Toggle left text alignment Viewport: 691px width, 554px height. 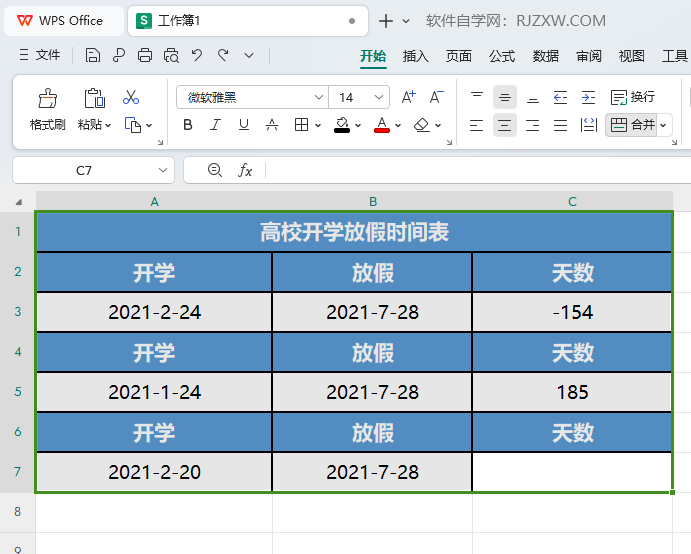pyautogui.click(x=476, y=125)
